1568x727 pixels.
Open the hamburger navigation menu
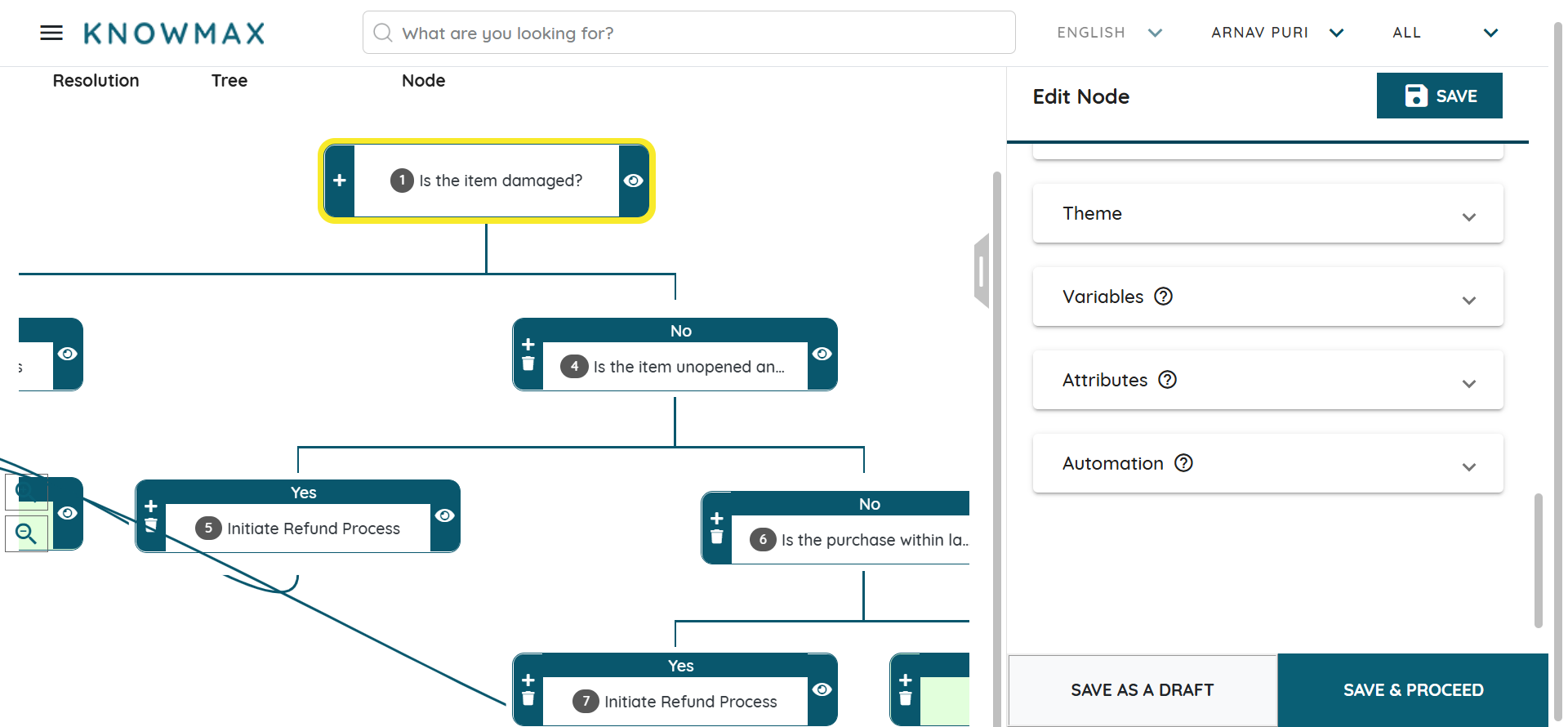tap(51, 33)
